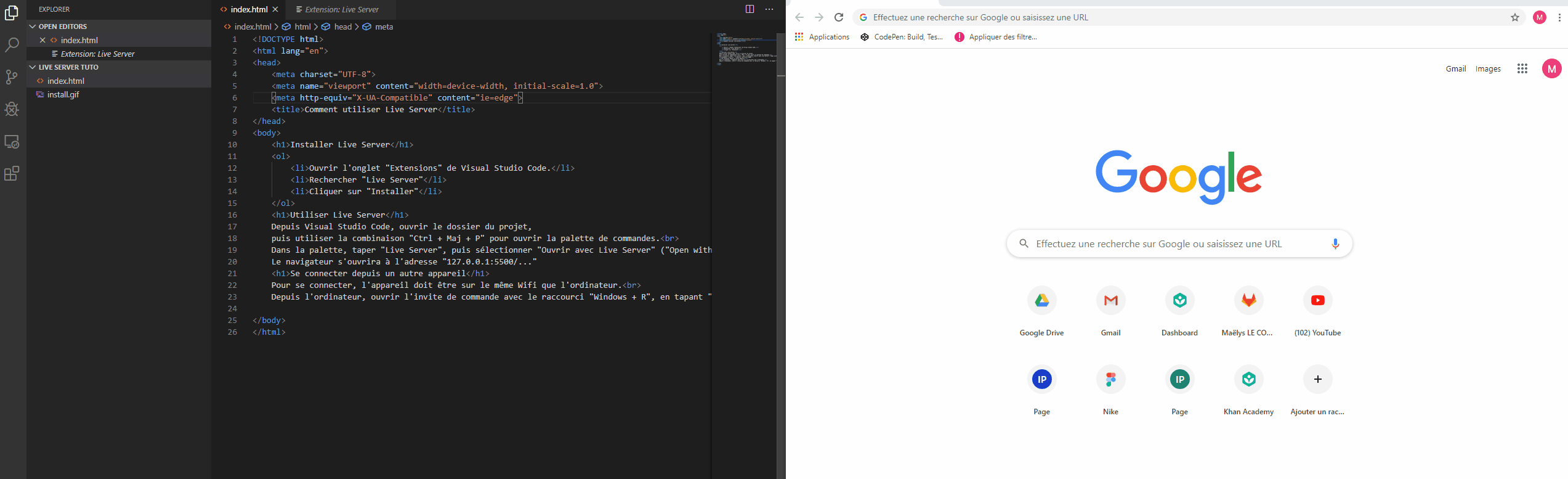
Task: Switch to the Extension: Live Server tab
Action: [341, 9]
